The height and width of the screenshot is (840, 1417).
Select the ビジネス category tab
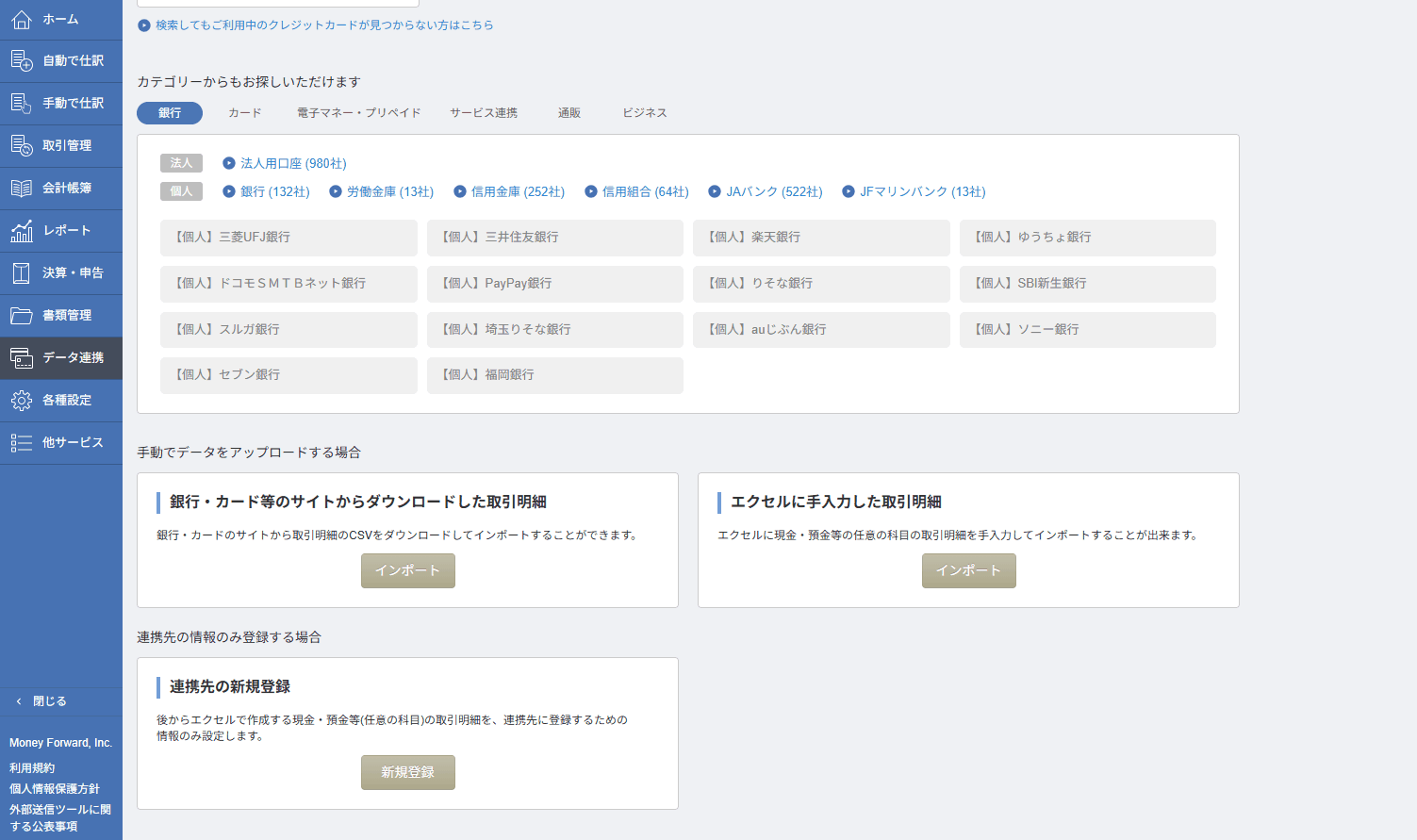(645, 113)
